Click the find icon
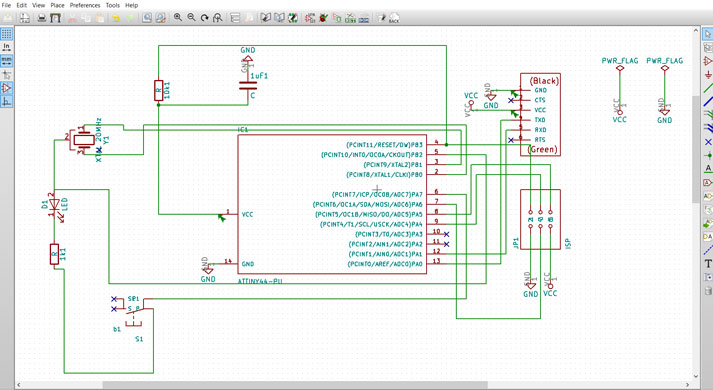Viewport: 713px width, 390px height. [146, 18]
